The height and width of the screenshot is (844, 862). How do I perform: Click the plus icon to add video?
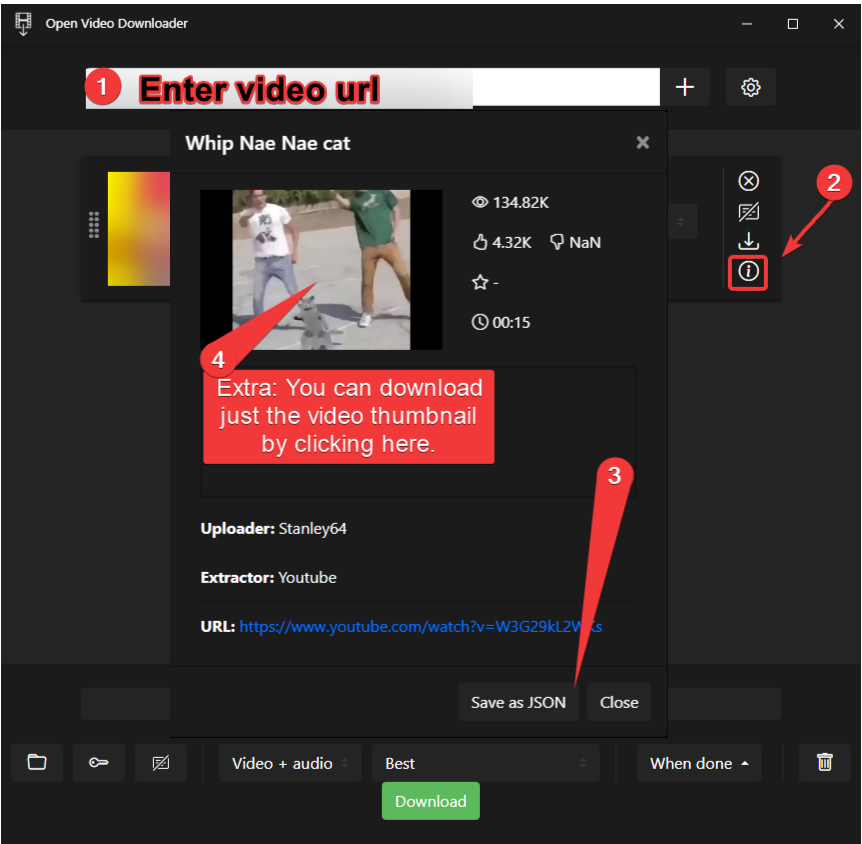pyautogui.click(x=684, y=87)
